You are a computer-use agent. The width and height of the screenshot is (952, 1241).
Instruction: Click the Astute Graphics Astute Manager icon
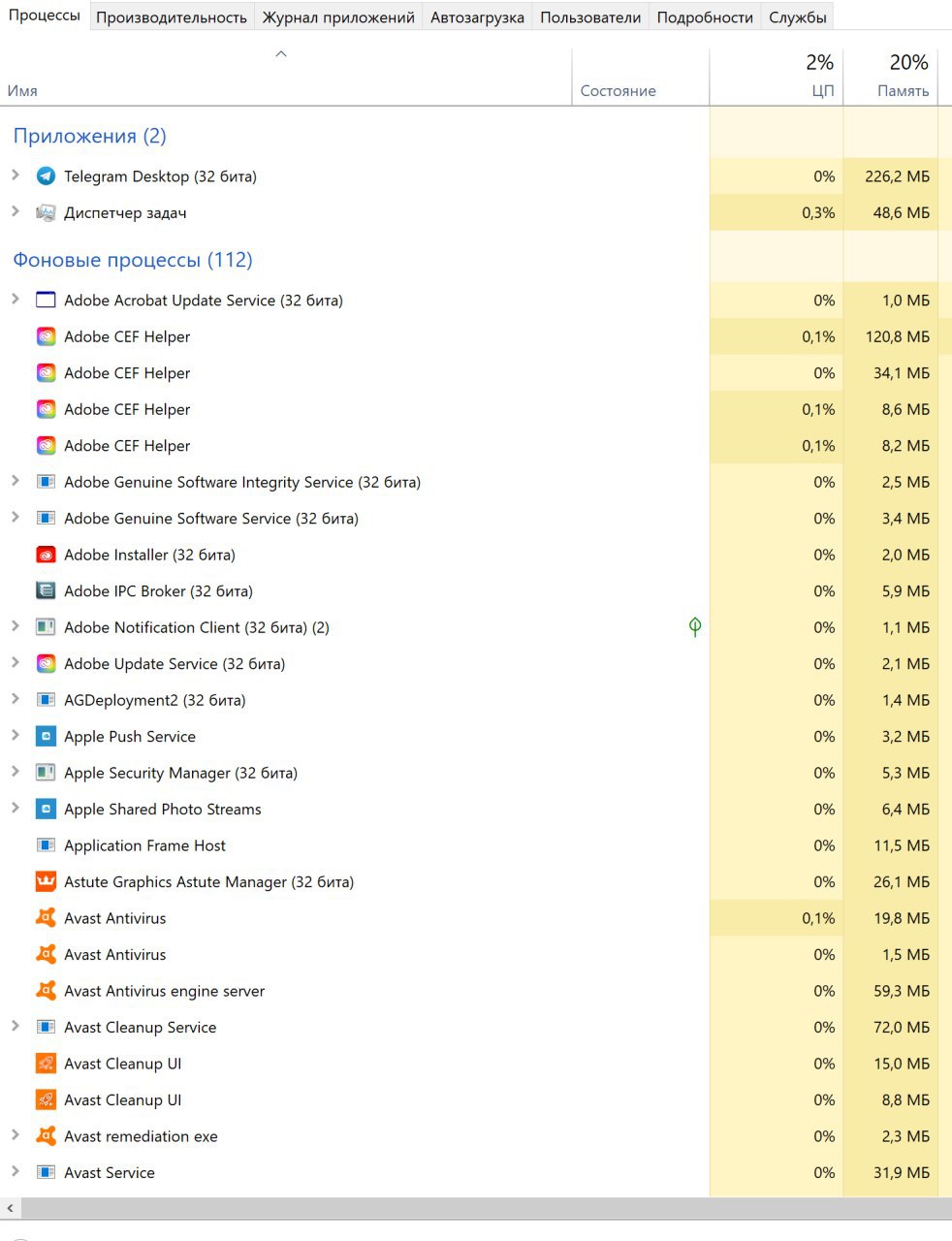coord(46,881)
